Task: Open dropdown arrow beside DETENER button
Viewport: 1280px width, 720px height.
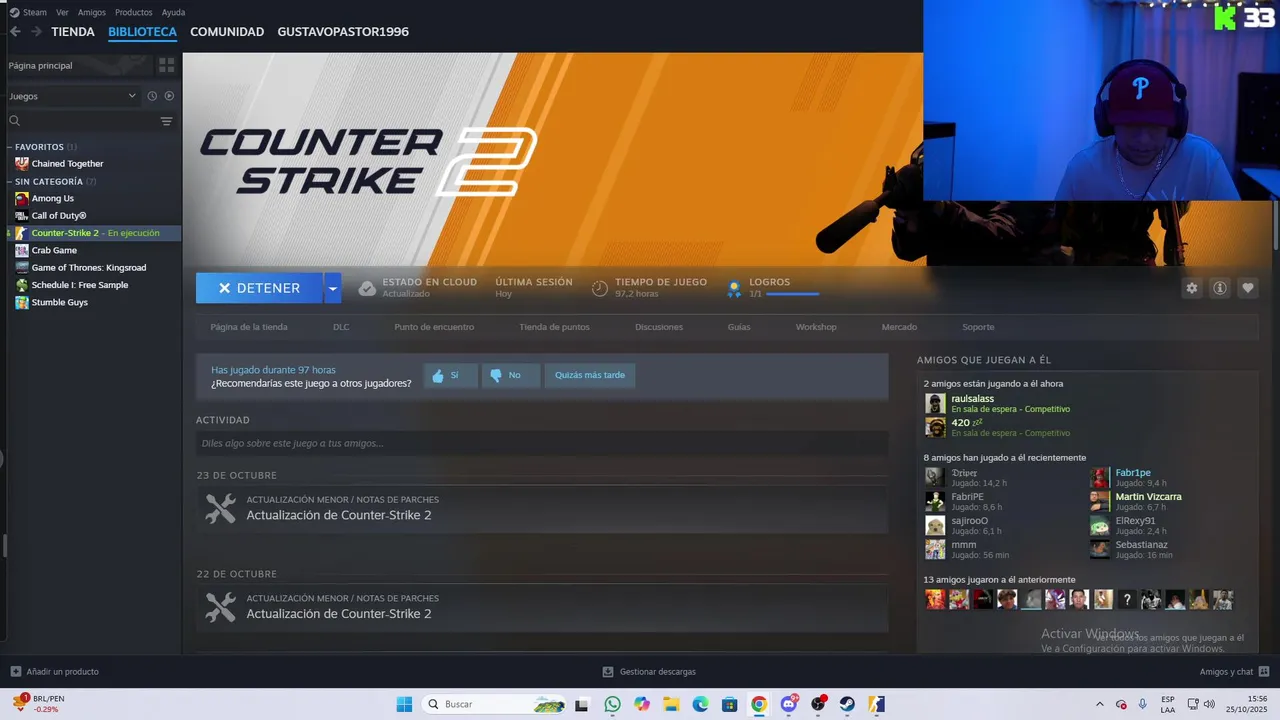Action: (333, 288)
